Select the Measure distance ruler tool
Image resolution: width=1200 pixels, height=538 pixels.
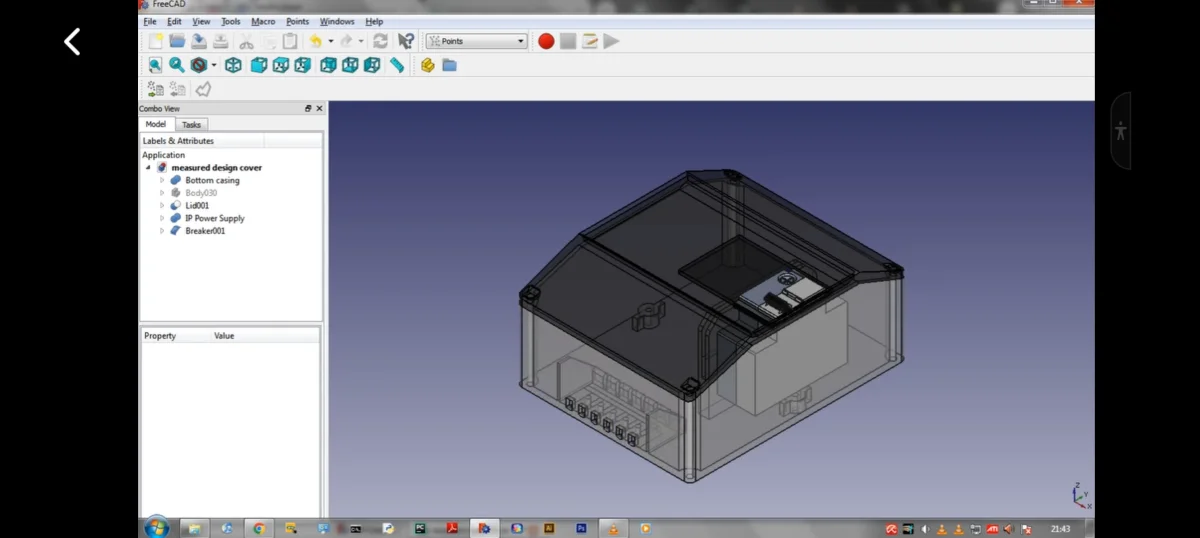[x=397, y=65]
